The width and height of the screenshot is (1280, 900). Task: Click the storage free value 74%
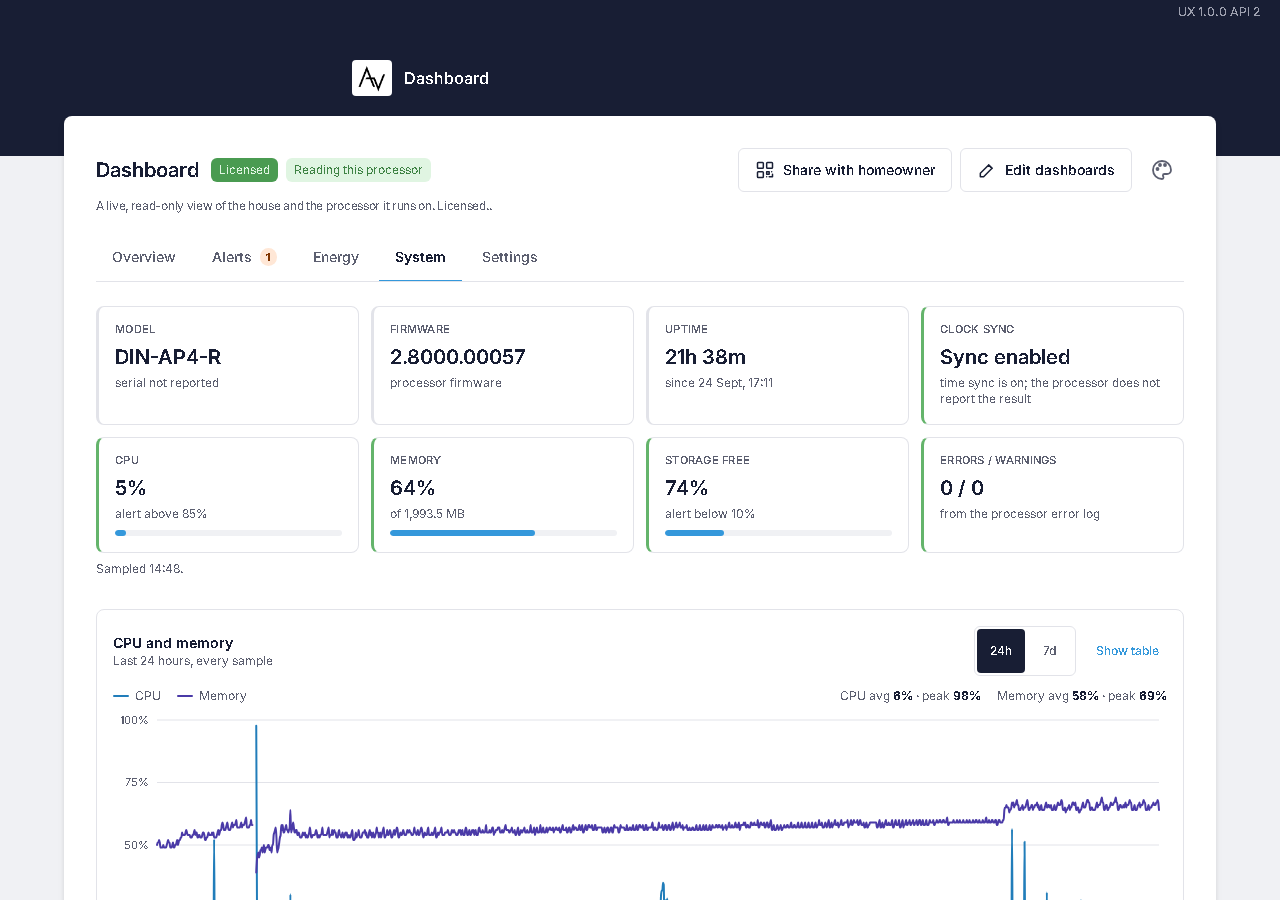[x=687, y=488]
